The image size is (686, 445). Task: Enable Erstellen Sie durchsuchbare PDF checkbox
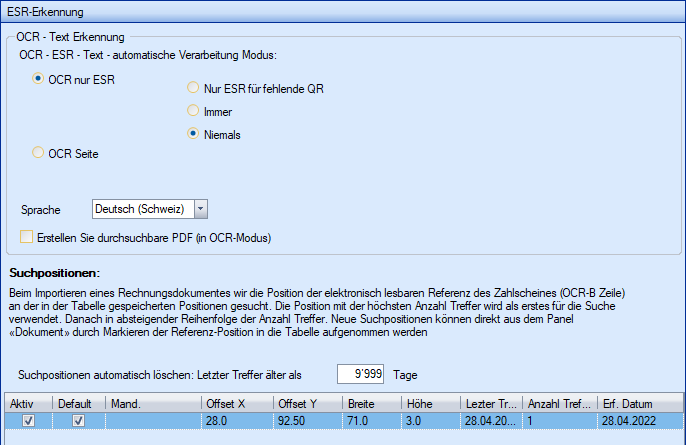(x=26, y=237)
